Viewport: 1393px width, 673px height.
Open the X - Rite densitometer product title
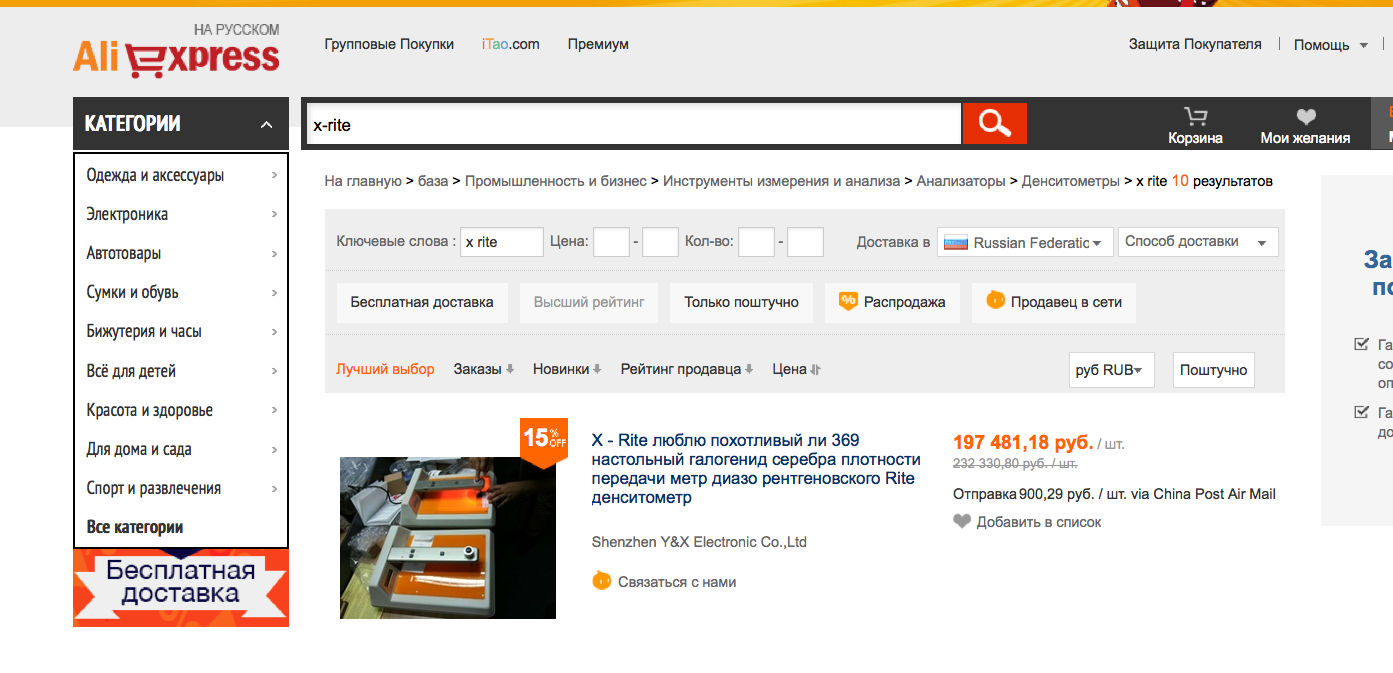click(x=756, y=469)
